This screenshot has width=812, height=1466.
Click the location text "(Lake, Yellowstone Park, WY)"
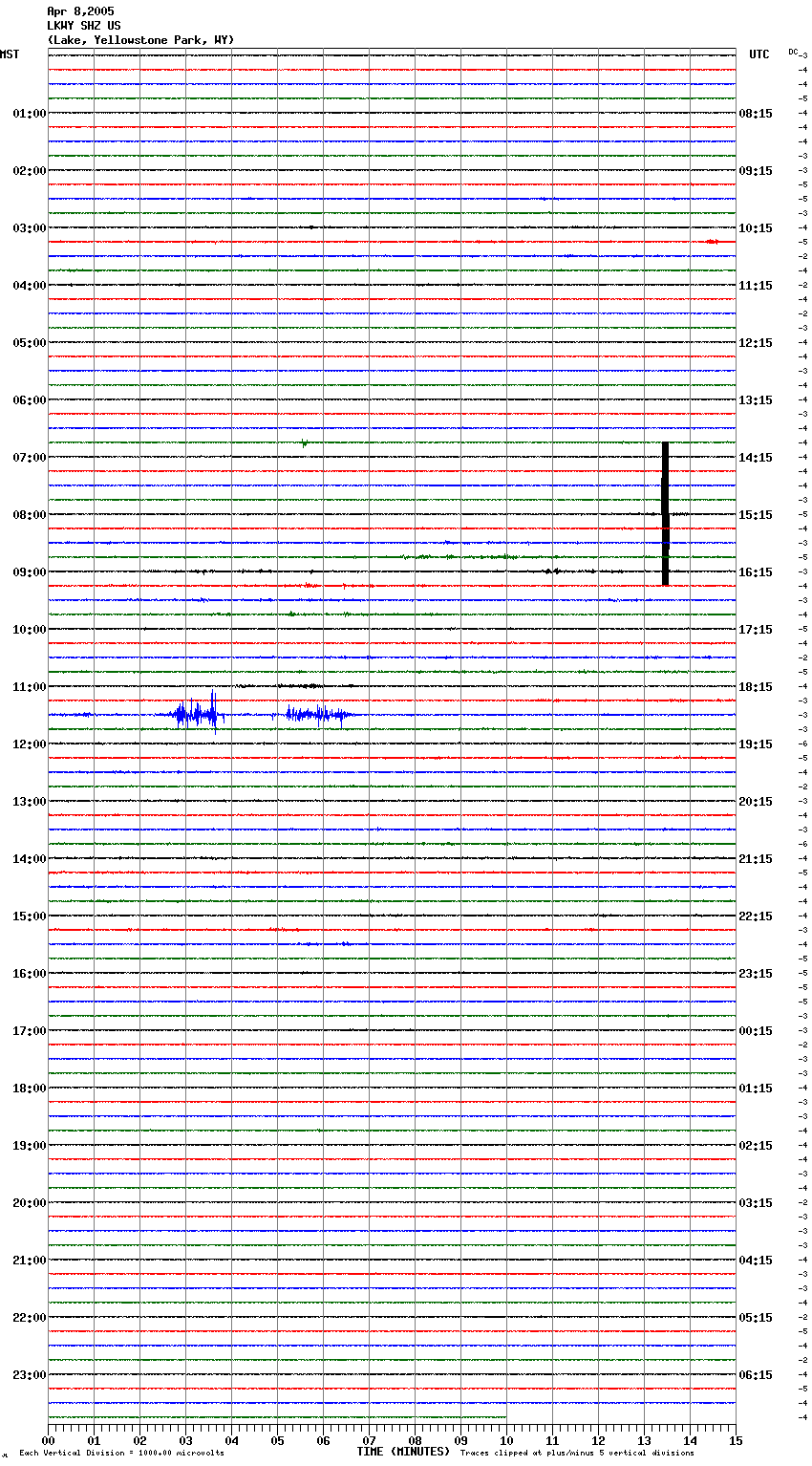click(140, 40)
